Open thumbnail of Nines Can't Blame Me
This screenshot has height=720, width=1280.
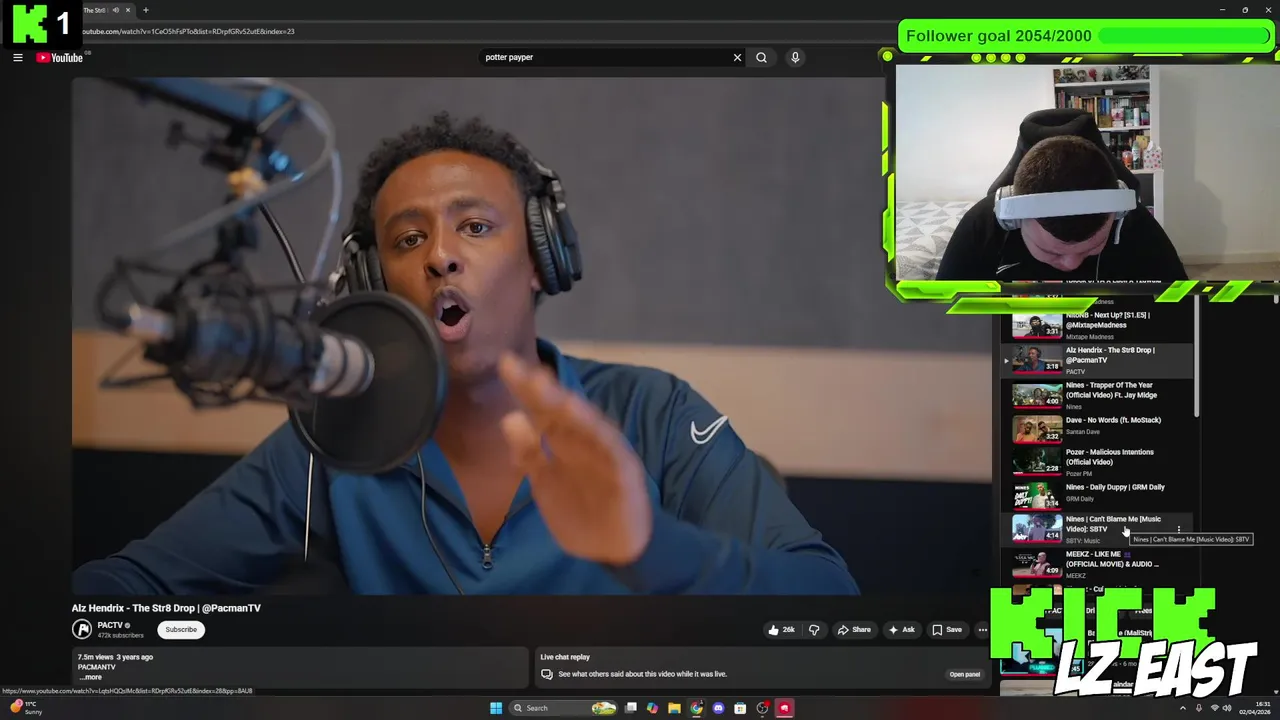tap(1037, 527)
